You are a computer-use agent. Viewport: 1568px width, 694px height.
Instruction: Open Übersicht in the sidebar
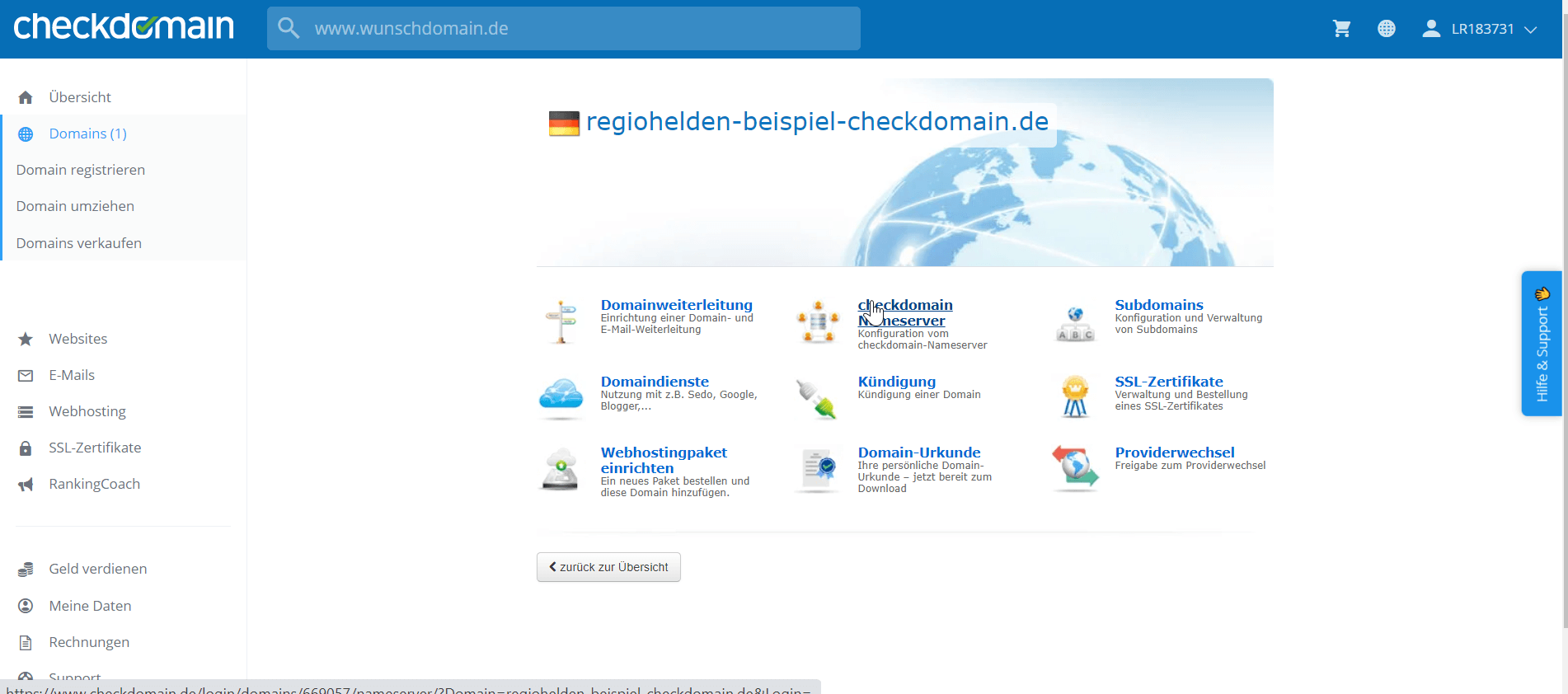click(x=80, y=97)
